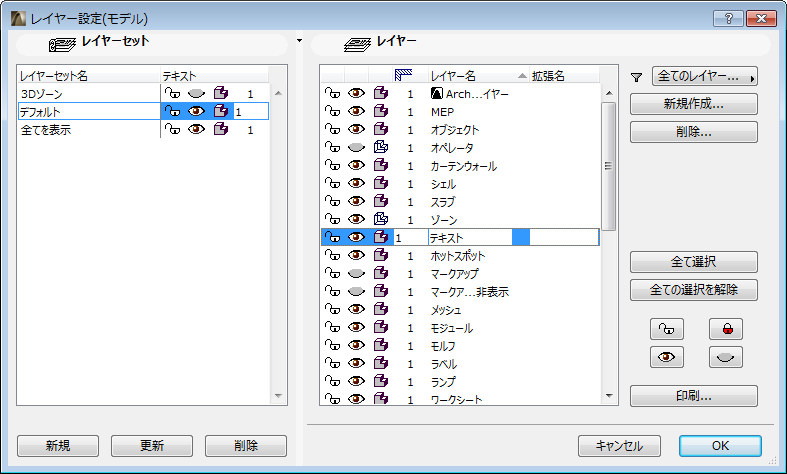Click intersection number field in デフォルト set
The width and height of the screenshot is (787, 474).
point(251,111)
